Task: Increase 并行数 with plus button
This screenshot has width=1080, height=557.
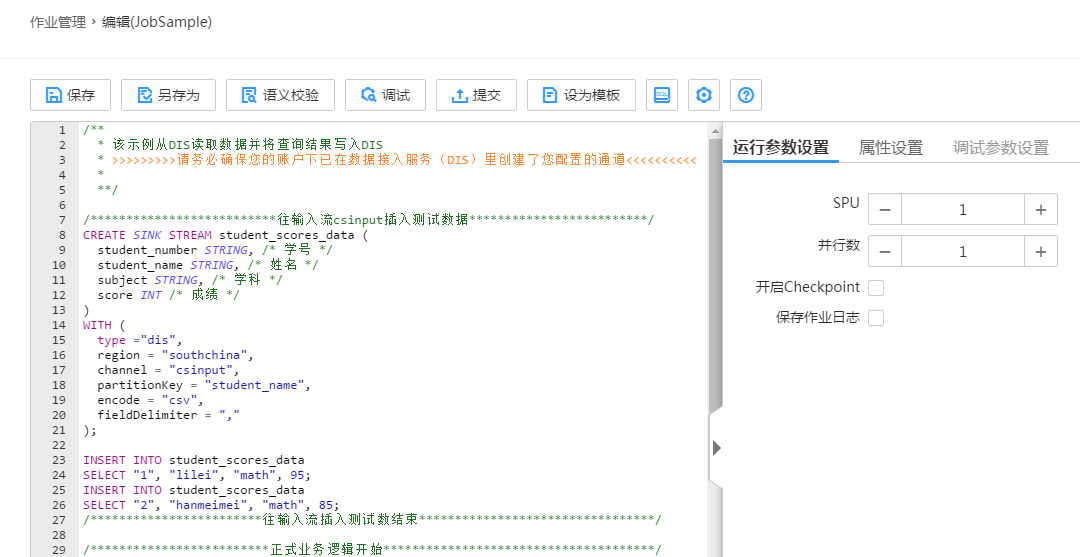Action: click(x=1041, y=251)
